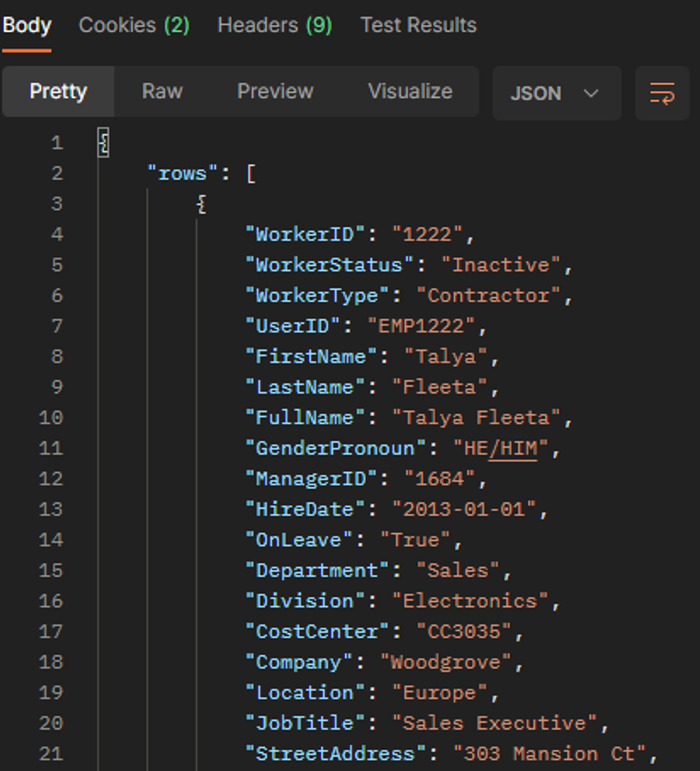The width and height of the screenshot is (700, 771).
Task: Select the Pretty view
Action: tap(58, 91)
